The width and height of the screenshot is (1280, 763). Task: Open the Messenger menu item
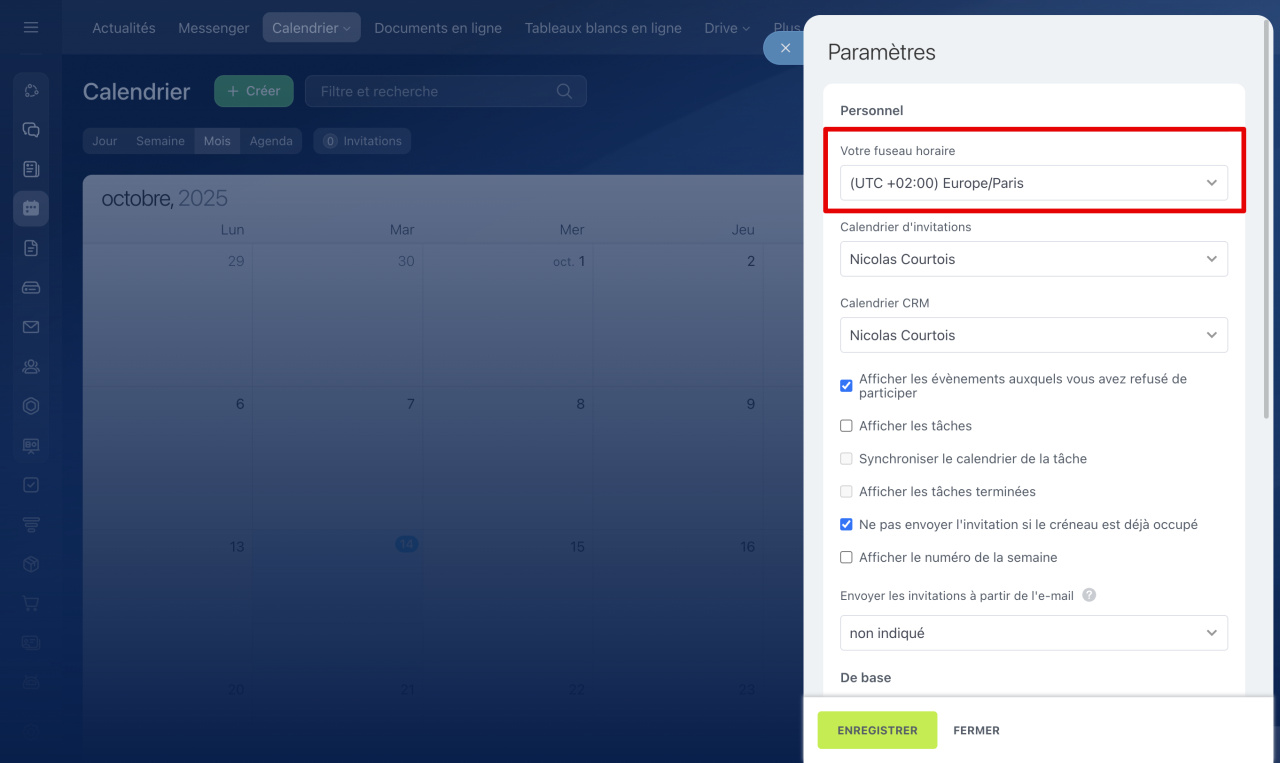(x=213, y=28)
